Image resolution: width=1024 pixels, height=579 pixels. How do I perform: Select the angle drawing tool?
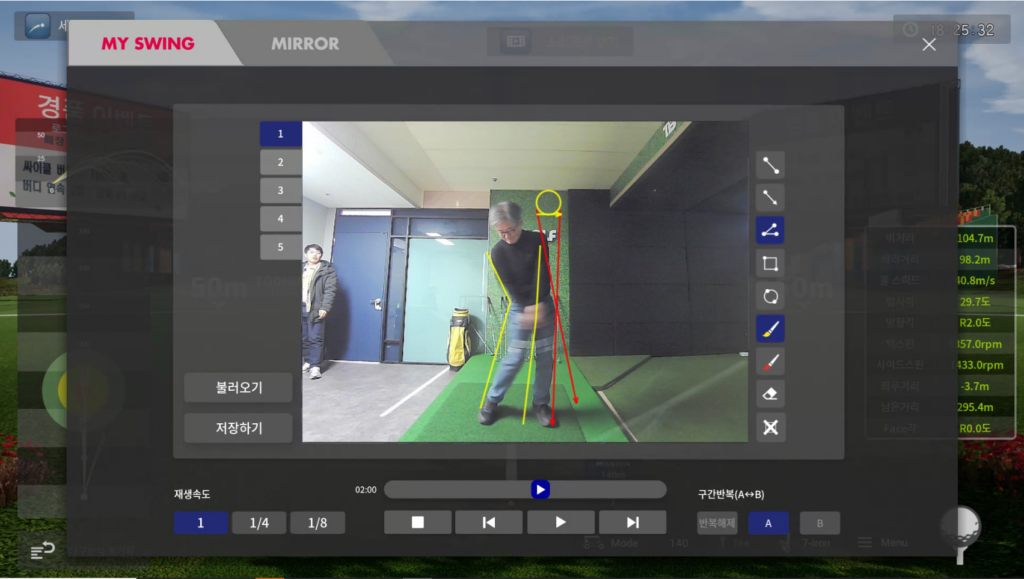click(x=770, y=231)
